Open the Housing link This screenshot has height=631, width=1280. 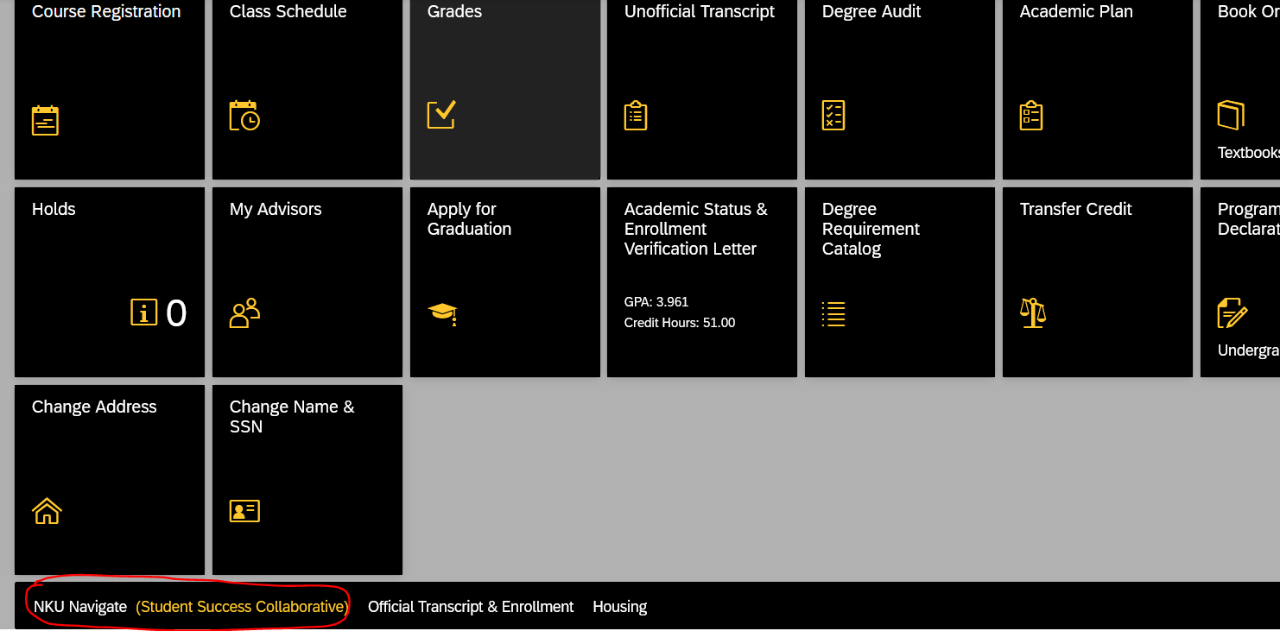pyautogui.click(x=619, y=606)
